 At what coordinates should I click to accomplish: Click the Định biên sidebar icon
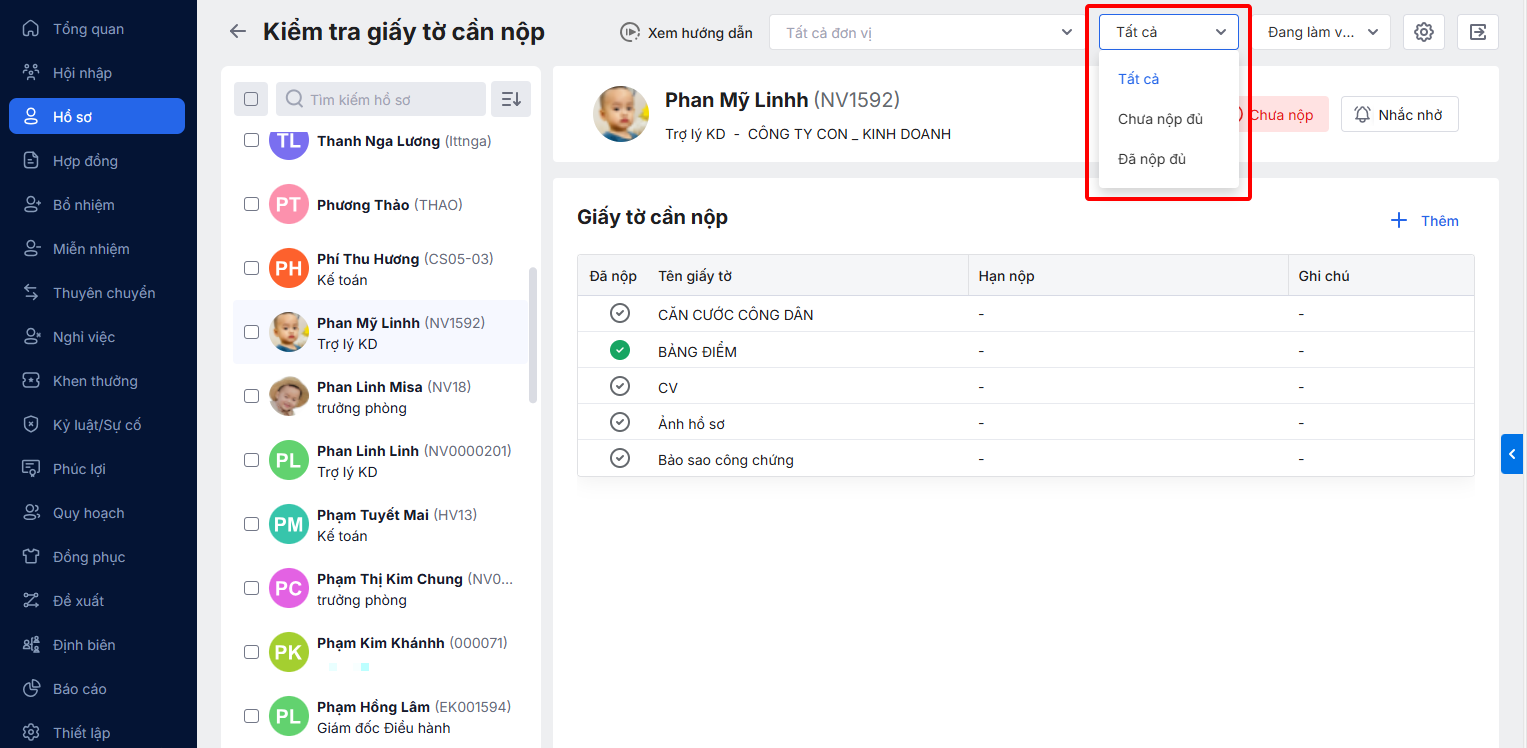point(32,645)
